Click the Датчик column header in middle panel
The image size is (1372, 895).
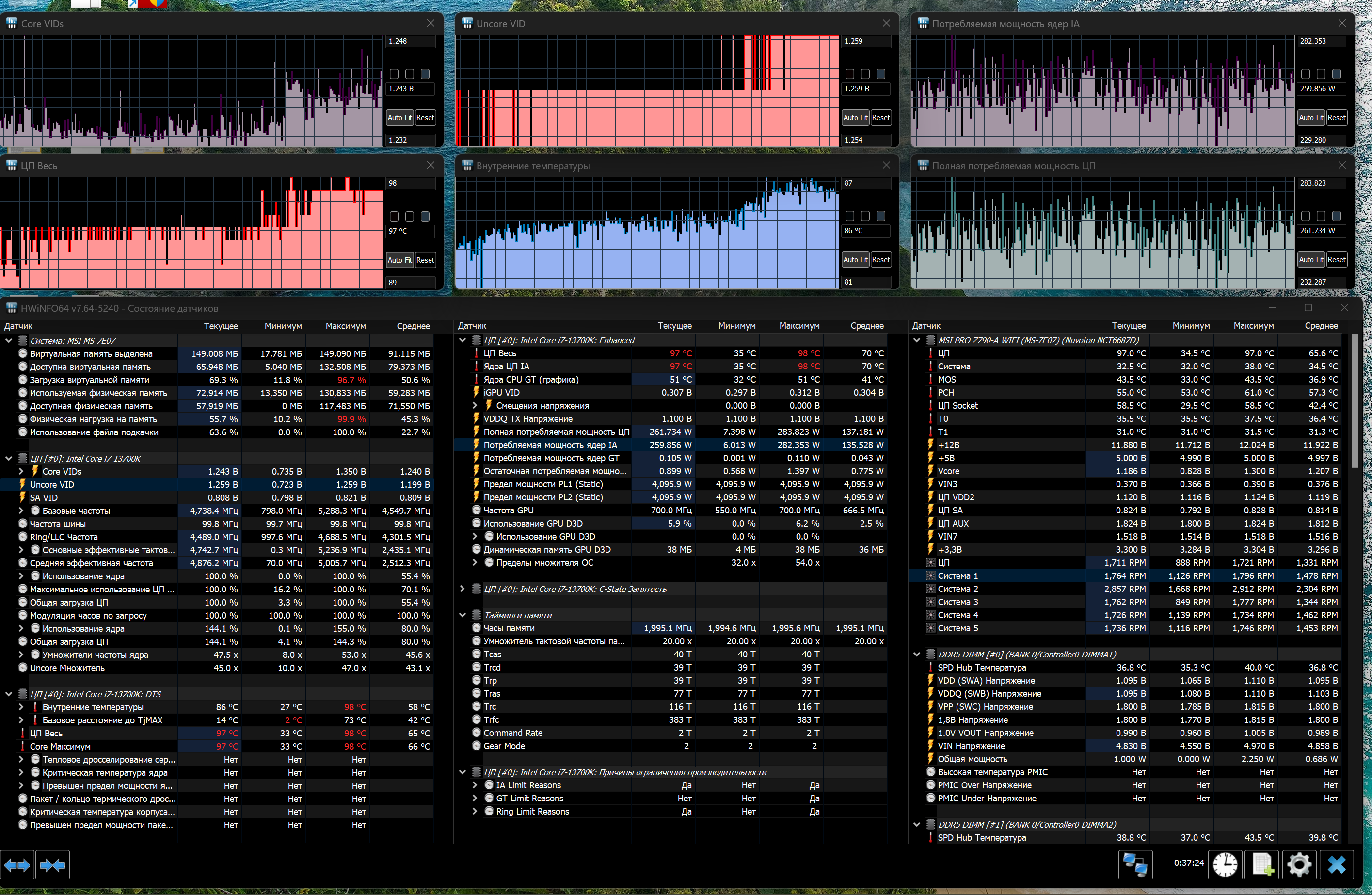pyautogui.click(x=472, y=326)
